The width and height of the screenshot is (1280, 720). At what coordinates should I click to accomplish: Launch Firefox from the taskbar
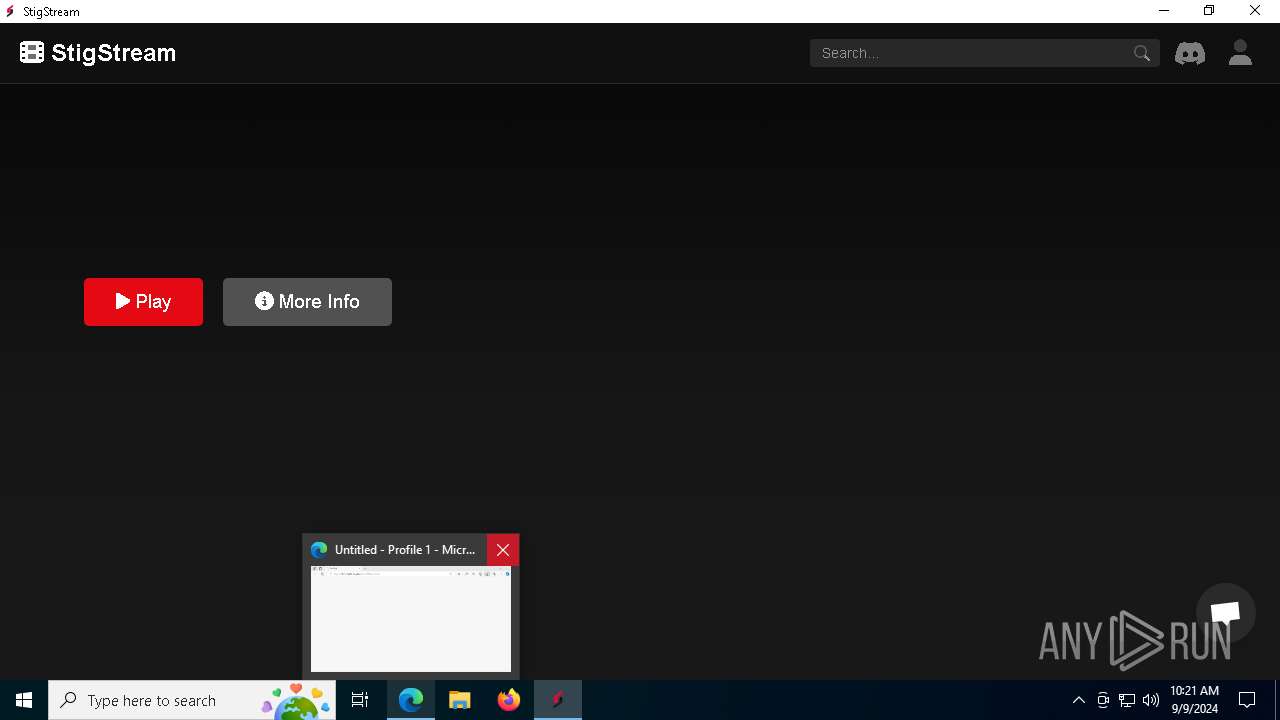pyautogui.click(x=509, y=700)
